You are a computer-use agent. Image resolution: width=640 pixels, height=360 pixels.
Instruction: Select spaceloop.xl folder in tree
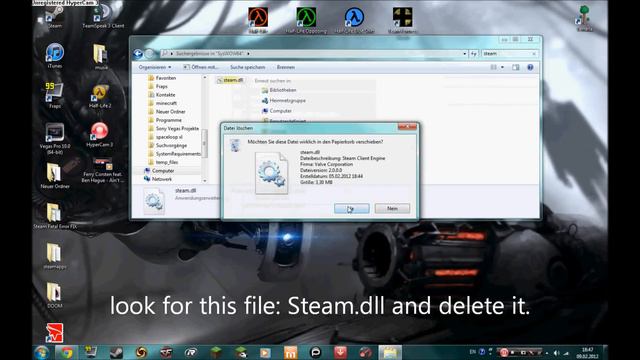165,137
